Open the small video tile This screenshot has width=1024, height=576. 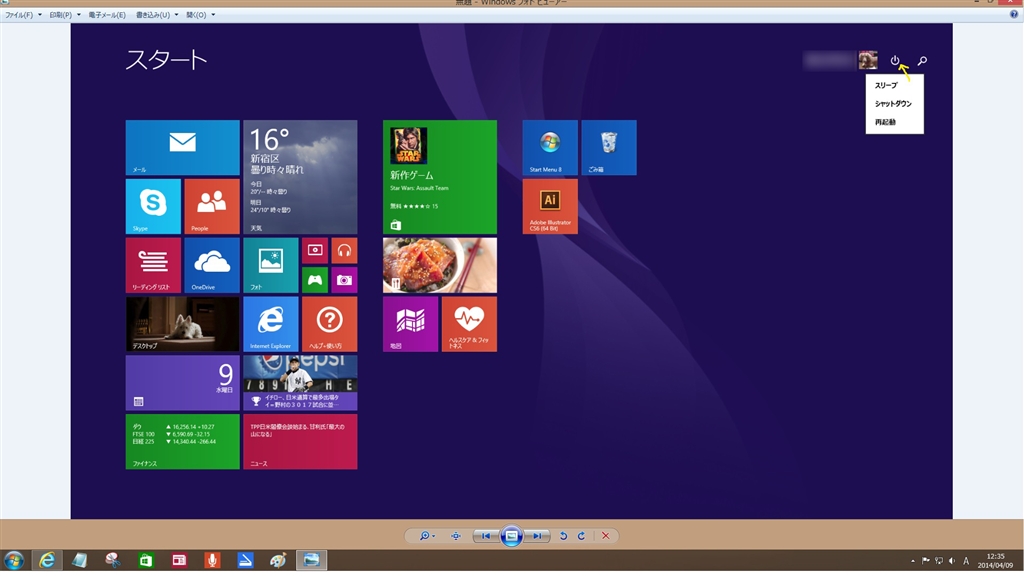(315, 250)
